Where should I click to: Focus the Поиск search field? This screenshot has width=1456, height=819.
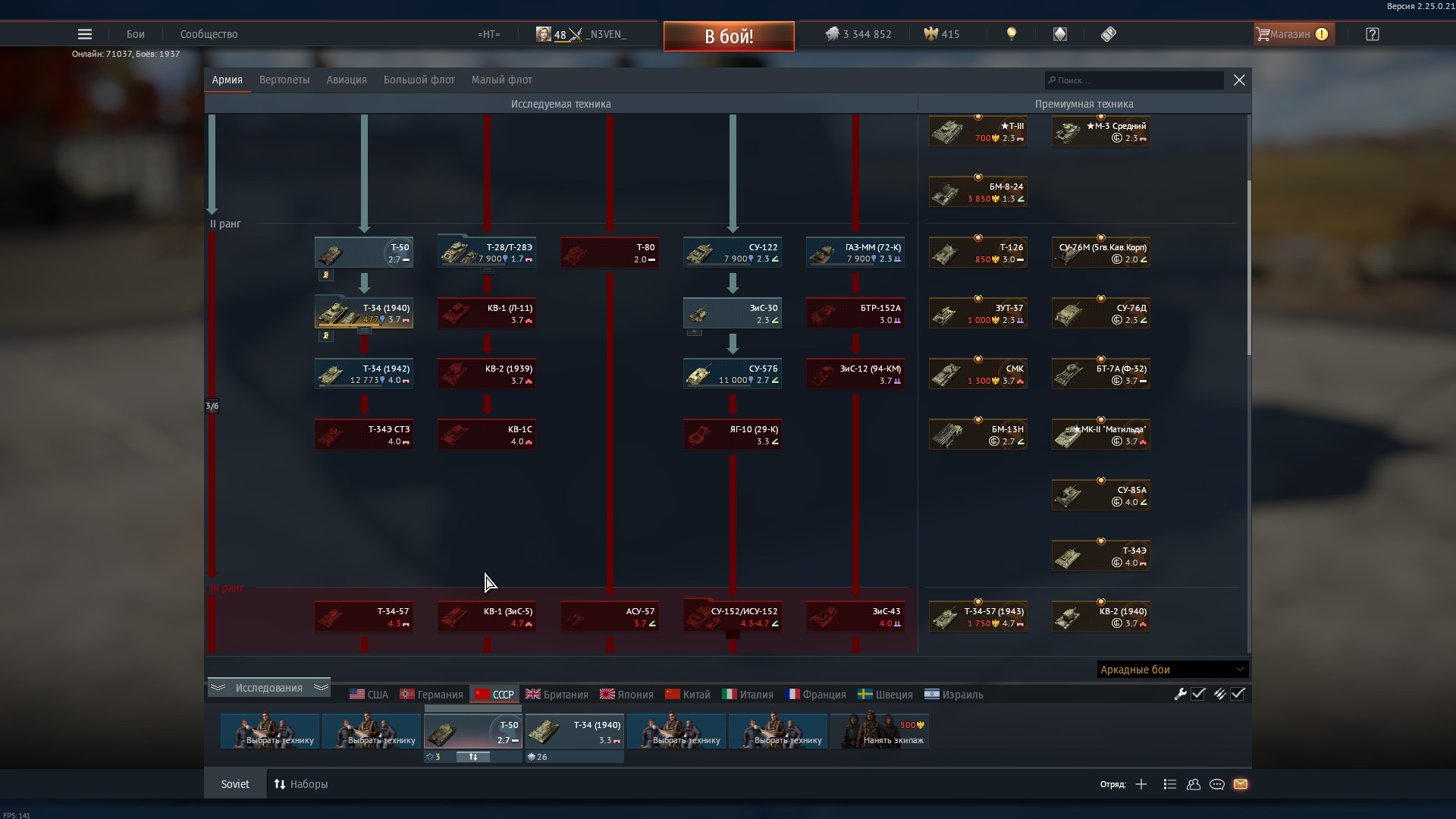1134,80
